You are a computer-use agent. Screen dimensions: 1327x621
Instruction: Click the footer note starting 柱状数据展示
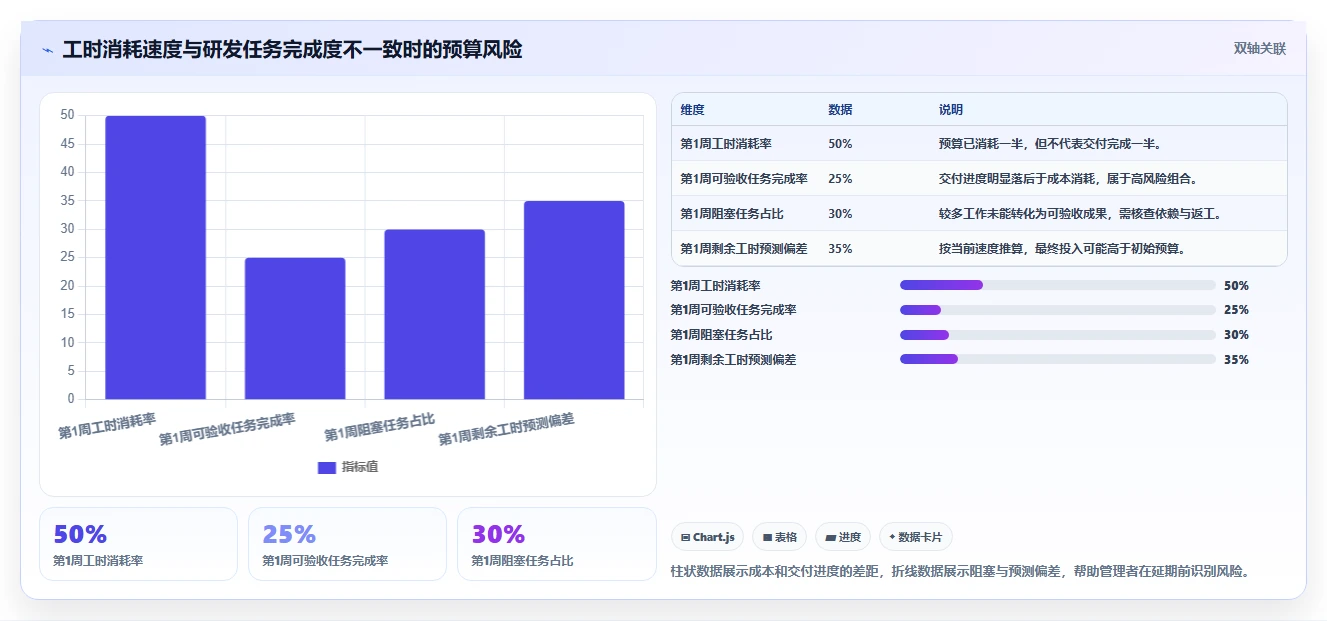tap(960, 572)
